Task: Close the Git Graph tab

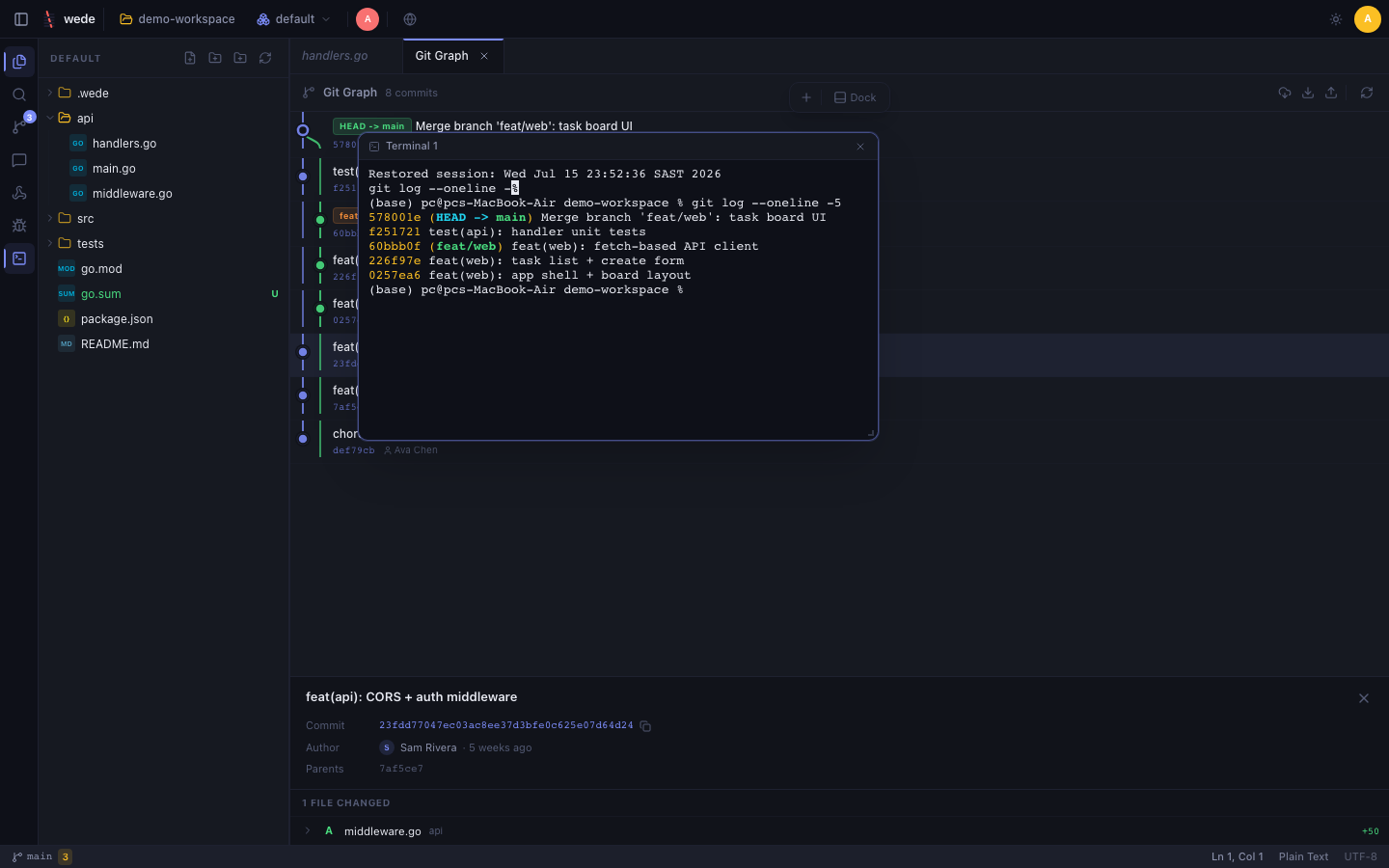Action: coord(484,56)
